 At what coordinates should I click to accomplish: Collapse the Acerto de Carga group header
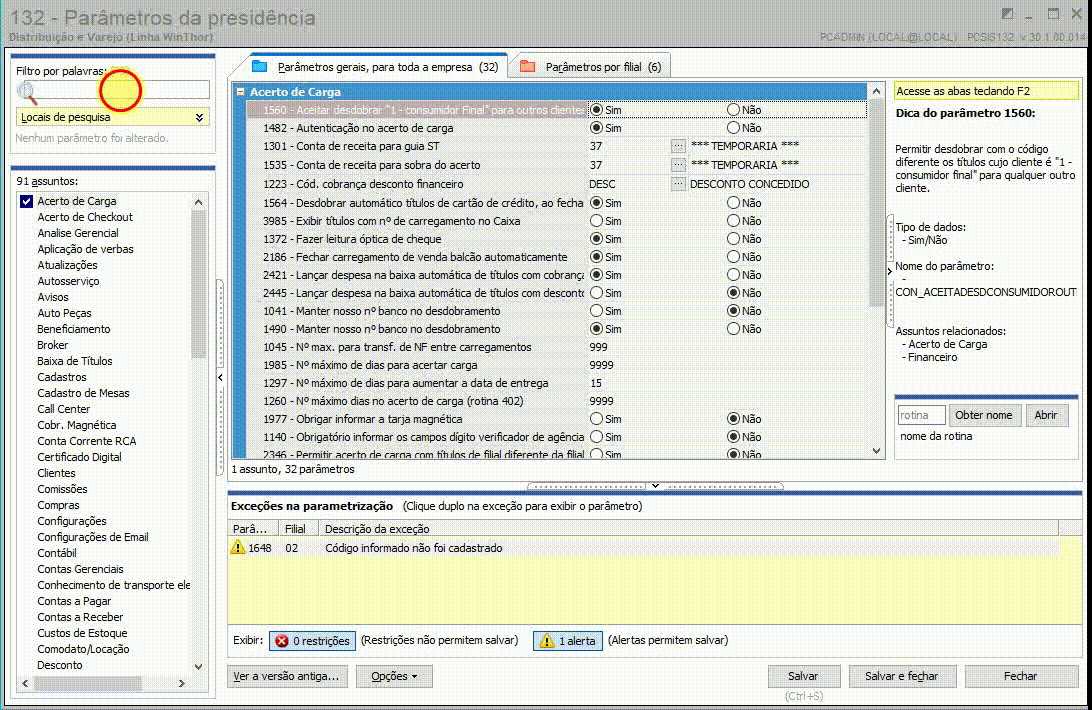click(x=240, y=91)
